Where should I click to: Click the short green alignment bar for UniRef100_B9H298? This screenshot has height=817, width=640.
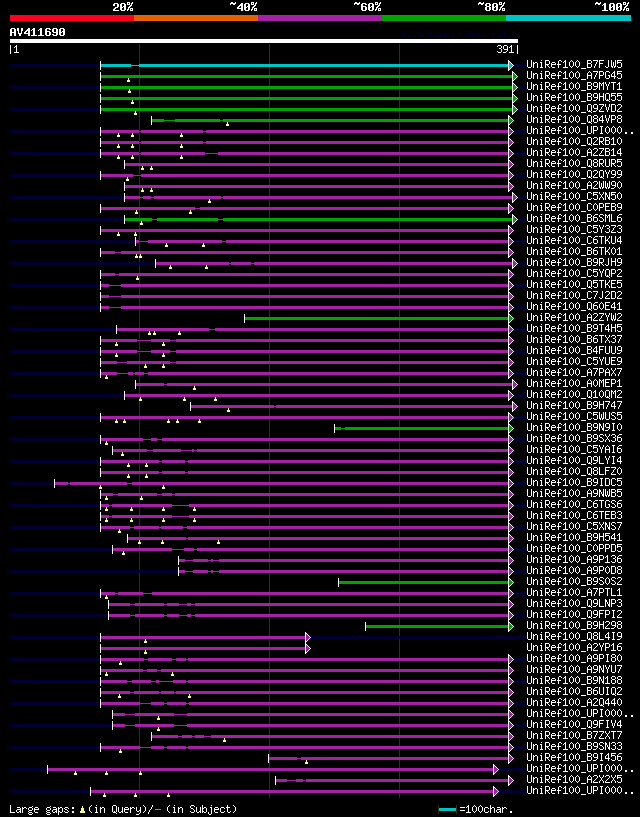click(439, 626)
